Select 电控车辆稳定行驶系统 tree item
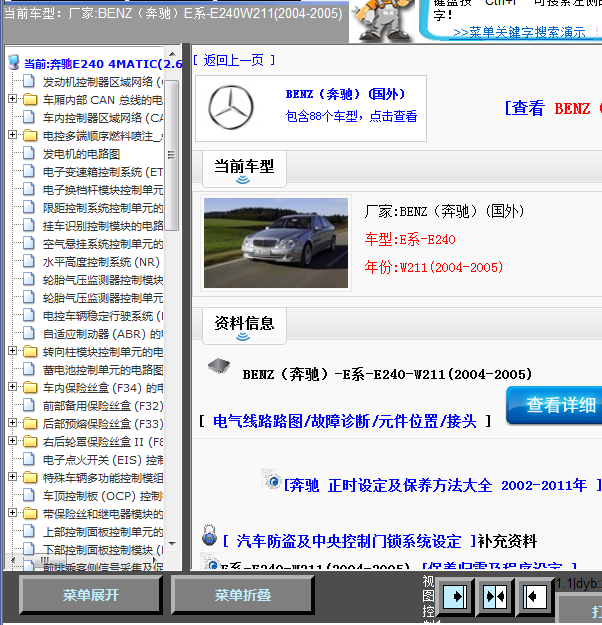The width and height of the screenshot is (602, 625). pos(103,316)
